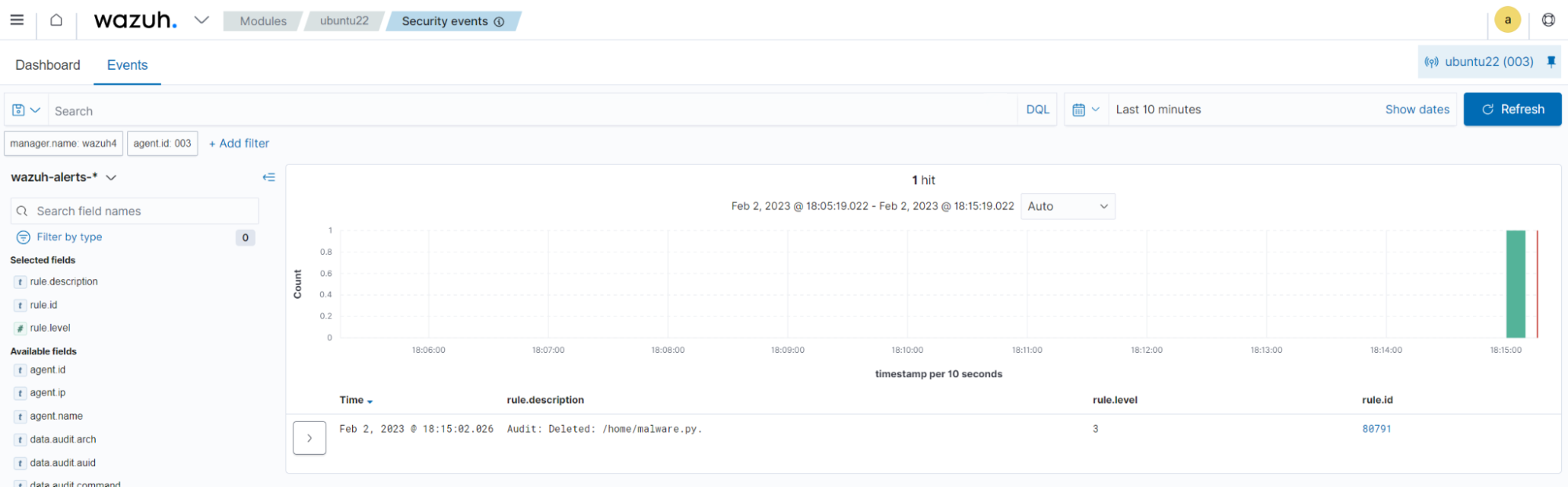Click the rule.description column header

(545, 400)
